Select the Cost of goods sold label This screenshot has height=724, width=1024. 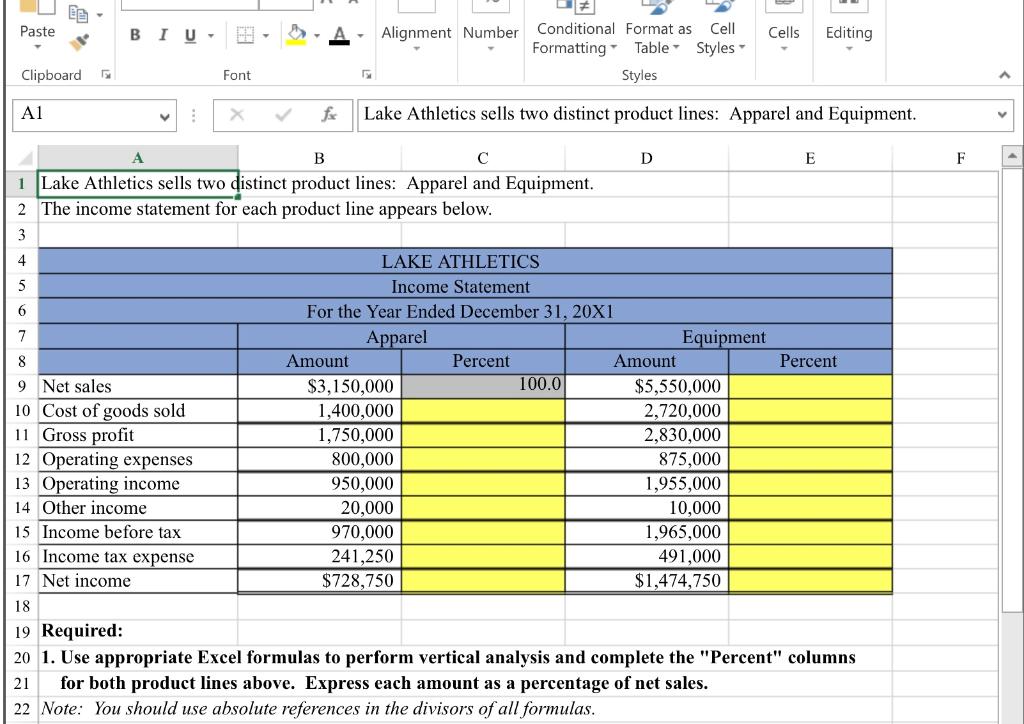coord(114,411)
